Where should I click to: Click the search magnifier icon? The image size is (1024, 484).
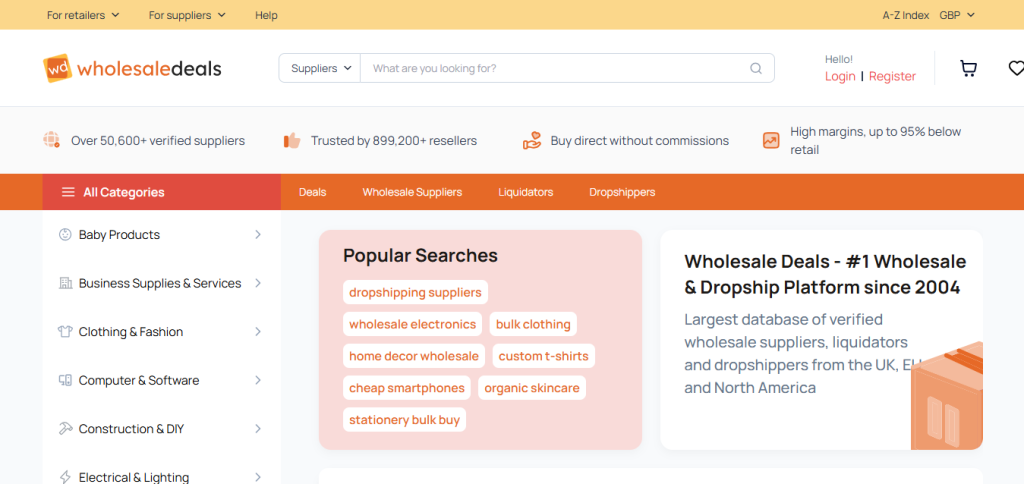click(756, 68)
